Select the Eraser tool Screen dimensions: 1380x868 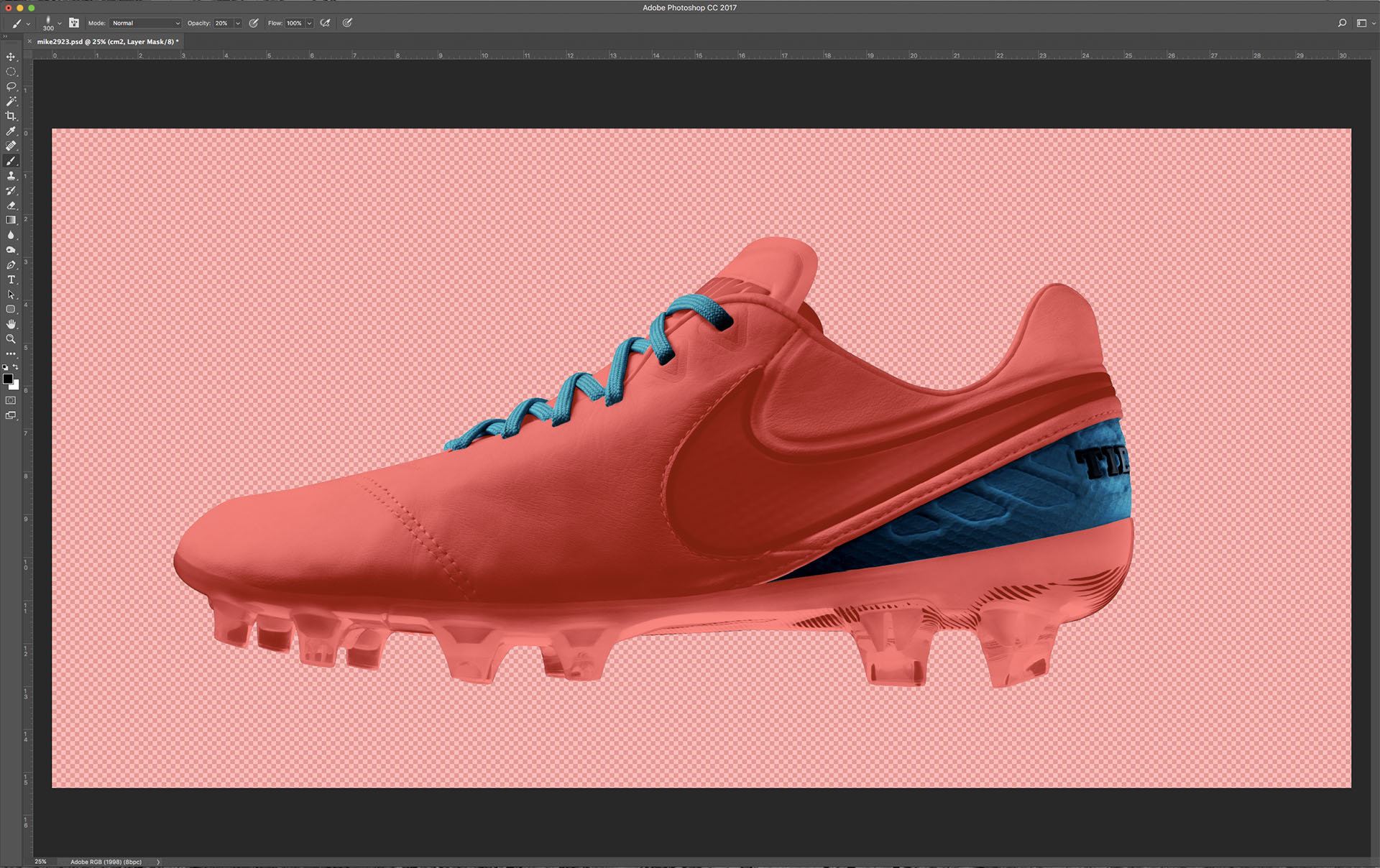(11, 206)
